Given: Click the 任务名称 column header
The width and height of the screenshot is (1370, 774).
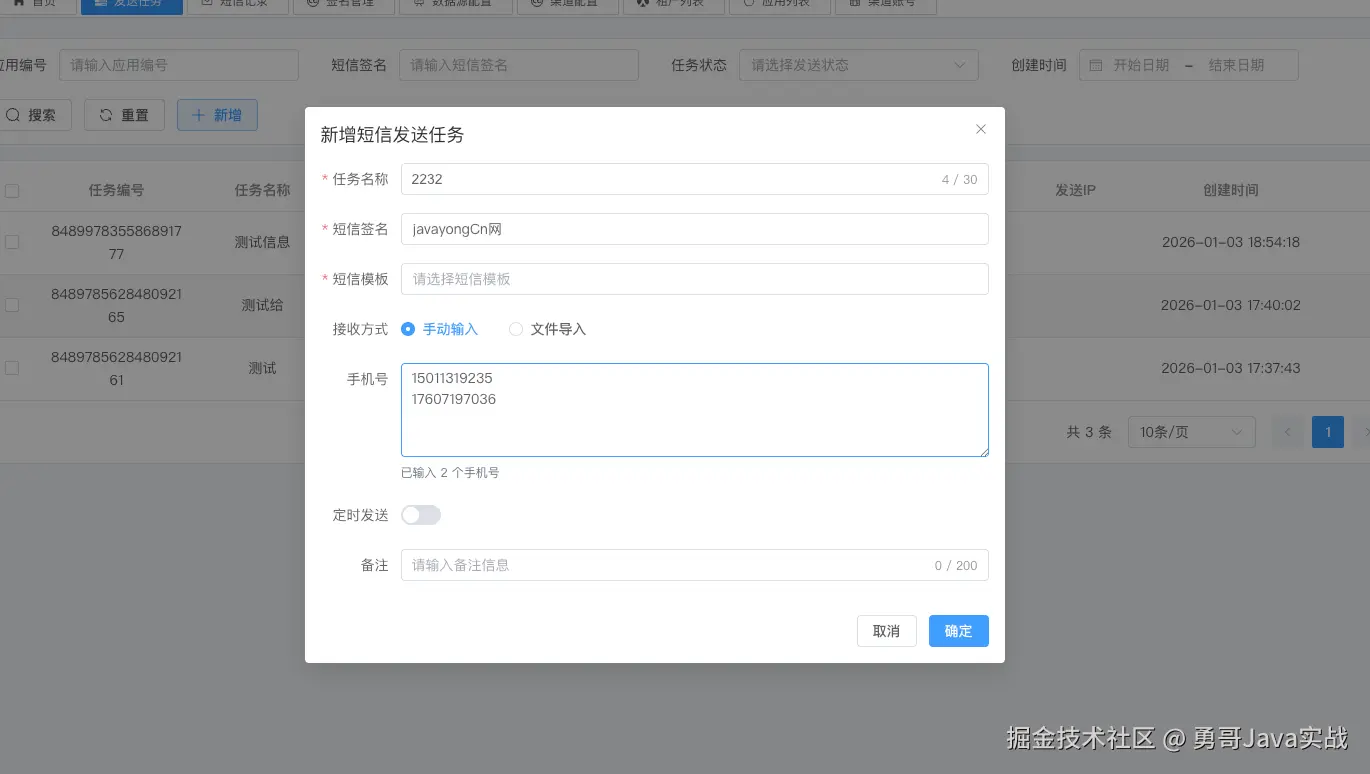Looking at the screenshot, I should 262,190.
